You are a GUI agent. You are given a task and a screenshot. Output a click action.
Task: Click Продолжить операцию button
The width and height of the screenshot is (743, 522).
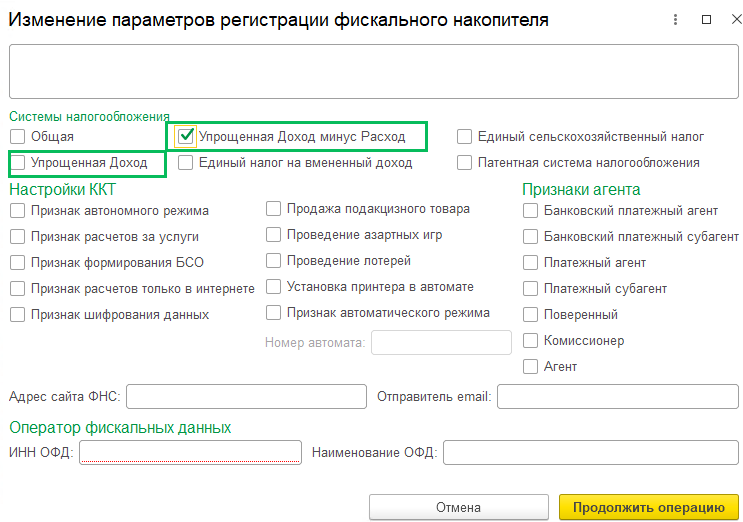pos(648,507)
